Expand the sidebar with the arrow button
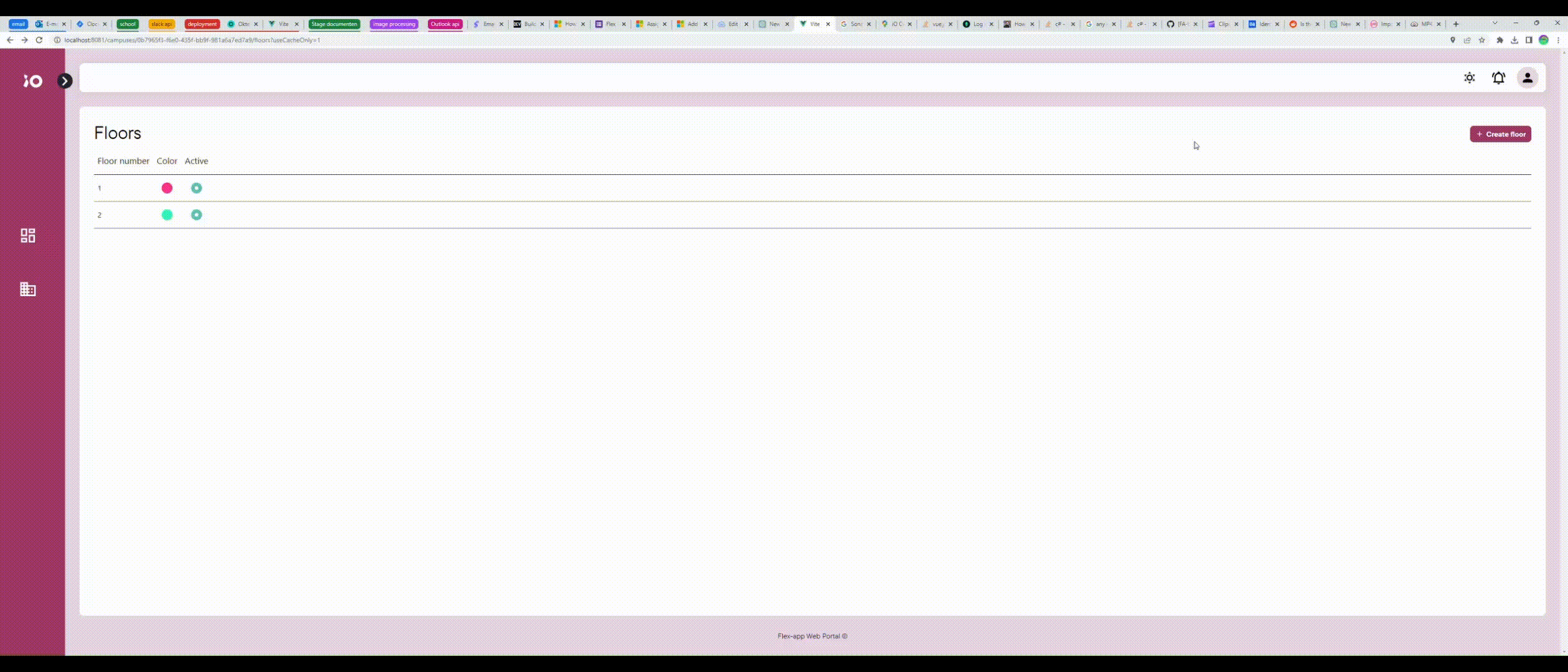Screen dimensions: 1568x672 pos(65,81)
